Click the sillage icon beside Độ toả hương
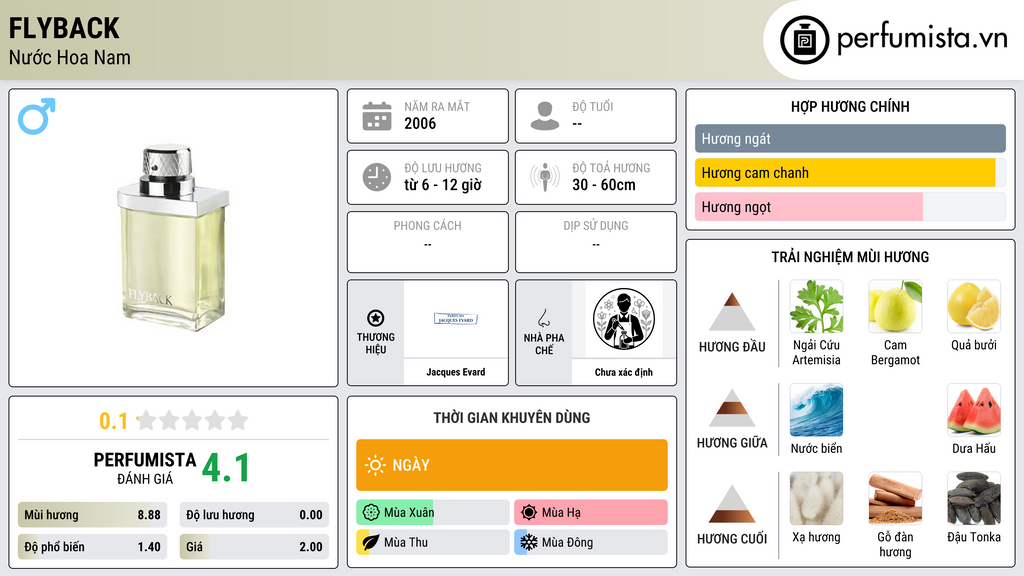Image resolution: width=1024 pixels, height=576 pixels. (545, 177)
